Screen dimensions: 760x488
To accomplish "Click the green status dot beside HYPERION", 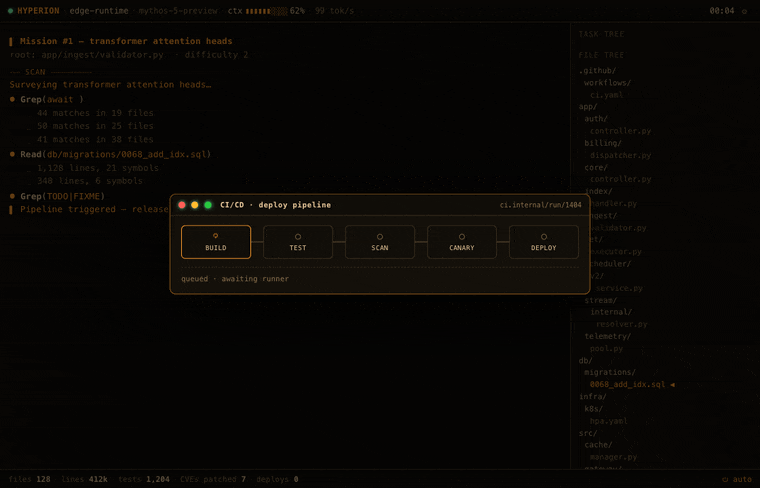I will pos(10,11).
